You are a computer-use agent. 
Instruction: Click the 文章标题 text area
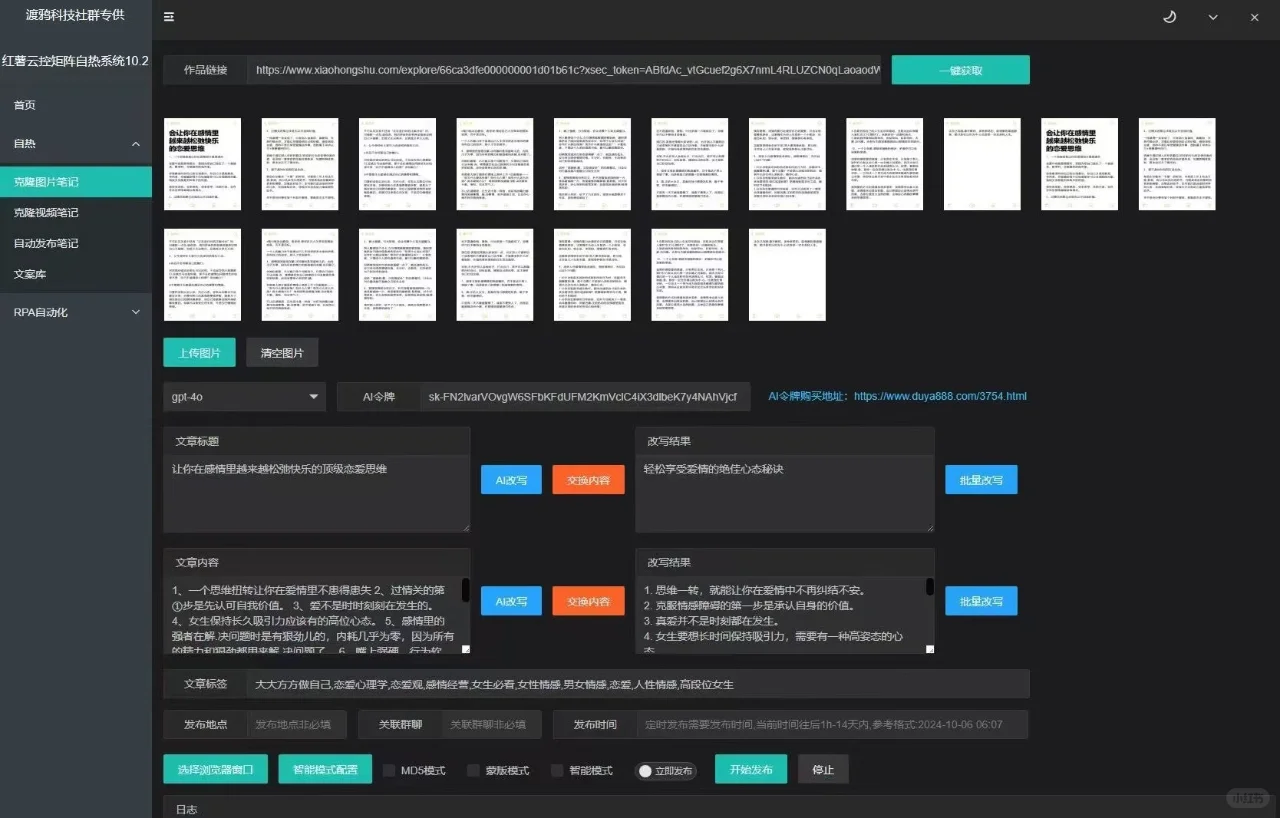317,494
